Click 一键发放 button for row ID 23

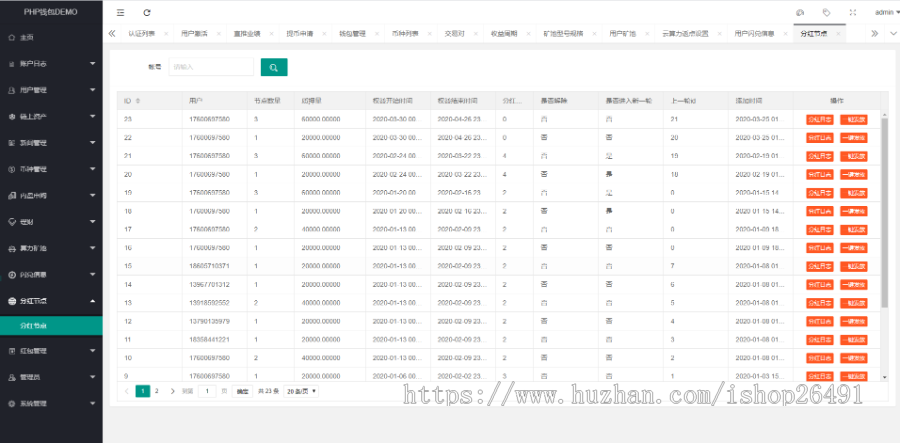pyautogui.click(x=854, y=119)
